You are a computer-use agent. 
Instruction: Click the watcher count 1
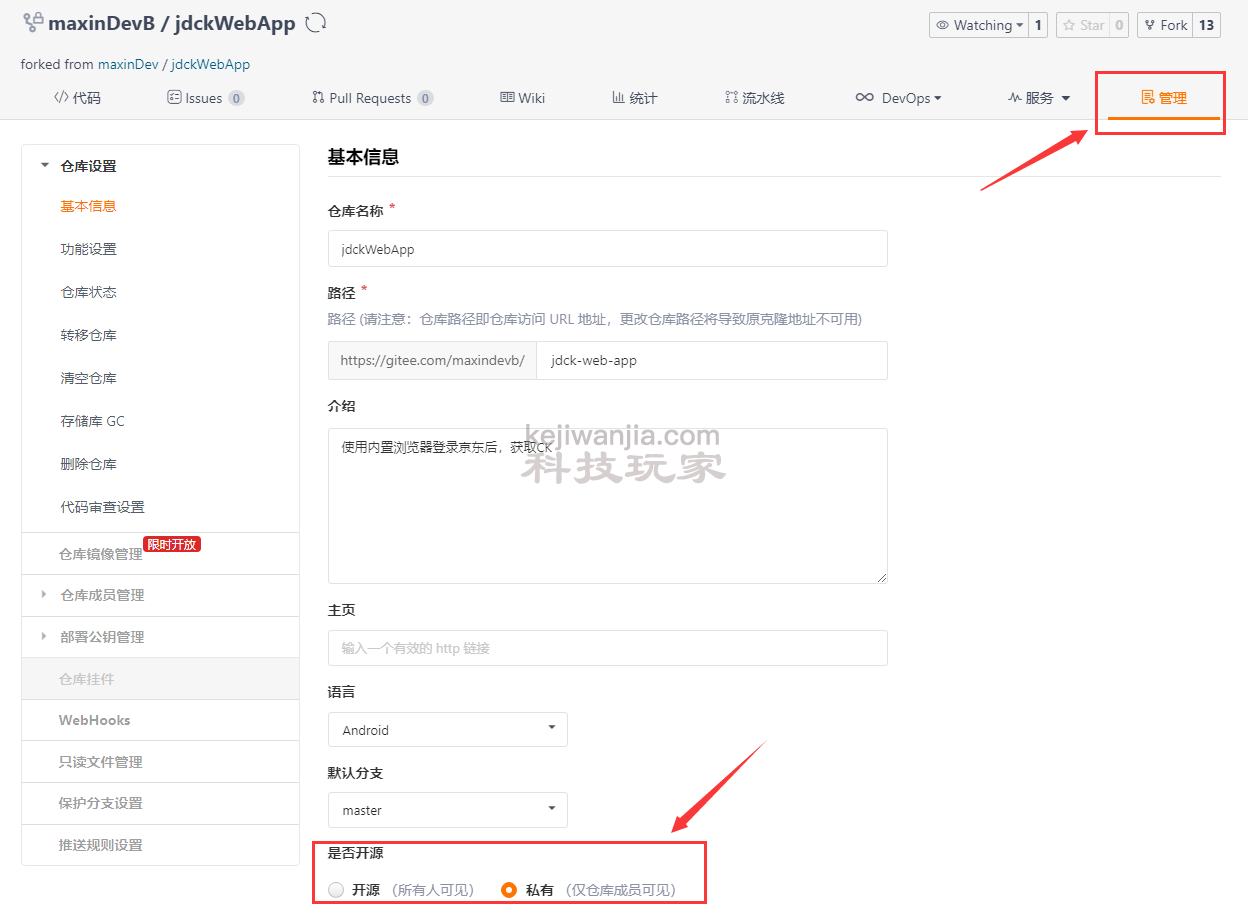coord(1038,25)
